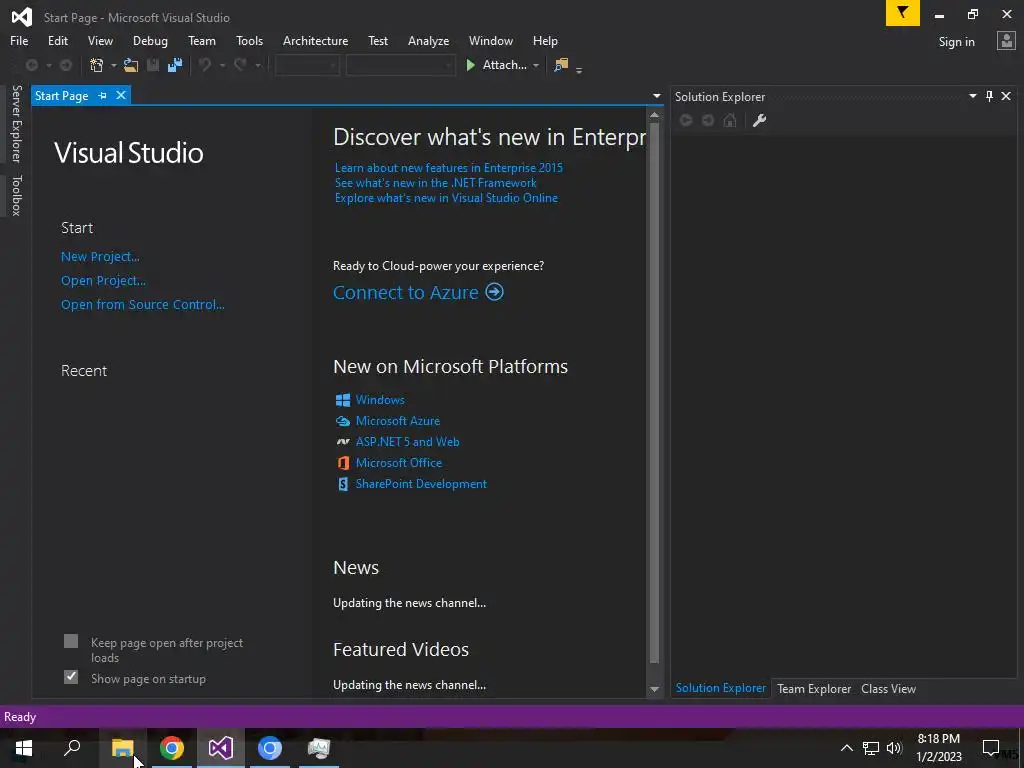The height and width of the screenshot is (768, 1024).
Task: Open the Solution Configurations combo box
Action: tap(307, 65)
